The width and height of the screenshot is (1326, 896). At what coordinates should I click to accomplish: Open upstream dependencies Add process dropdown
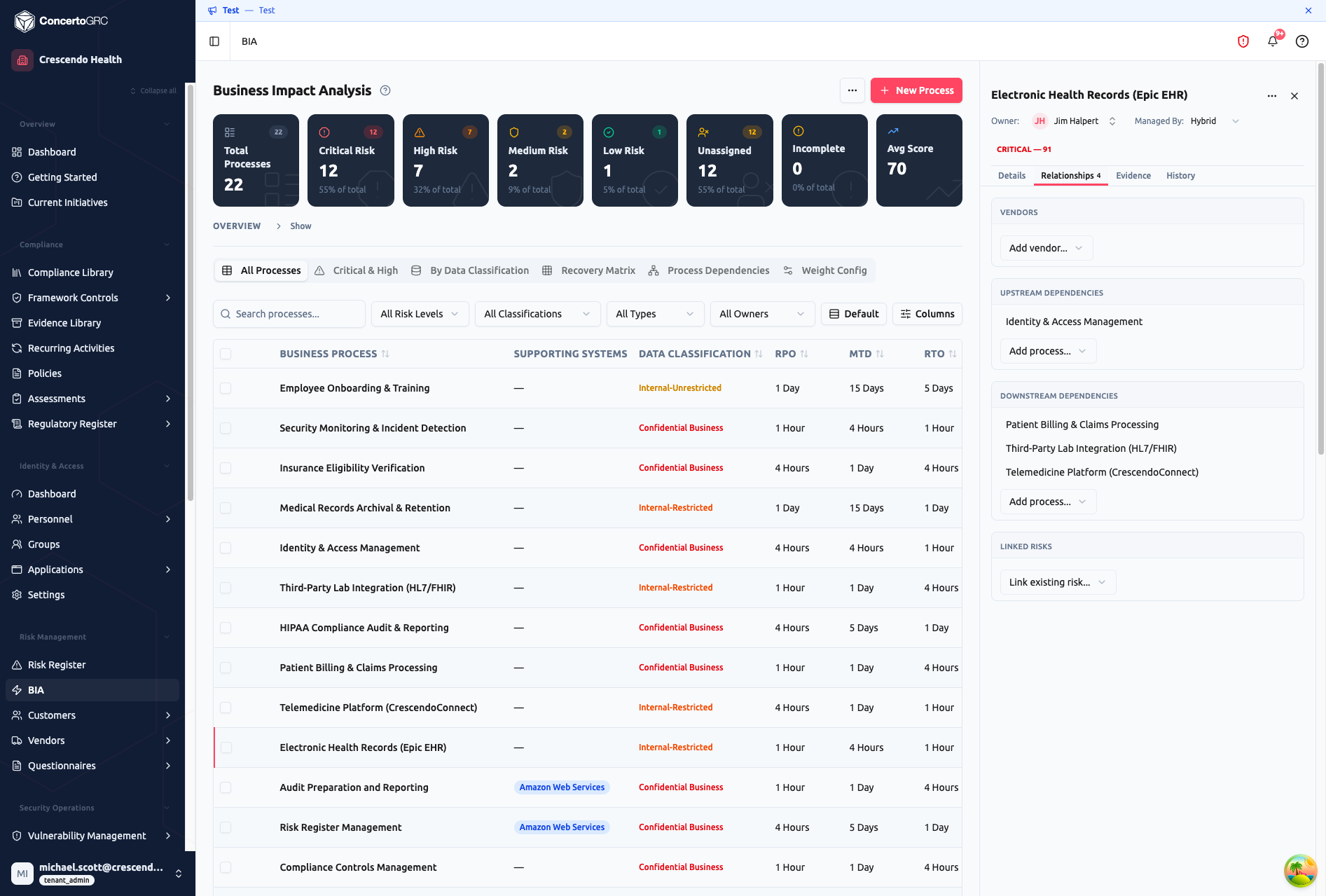[x=1048, y=351]
